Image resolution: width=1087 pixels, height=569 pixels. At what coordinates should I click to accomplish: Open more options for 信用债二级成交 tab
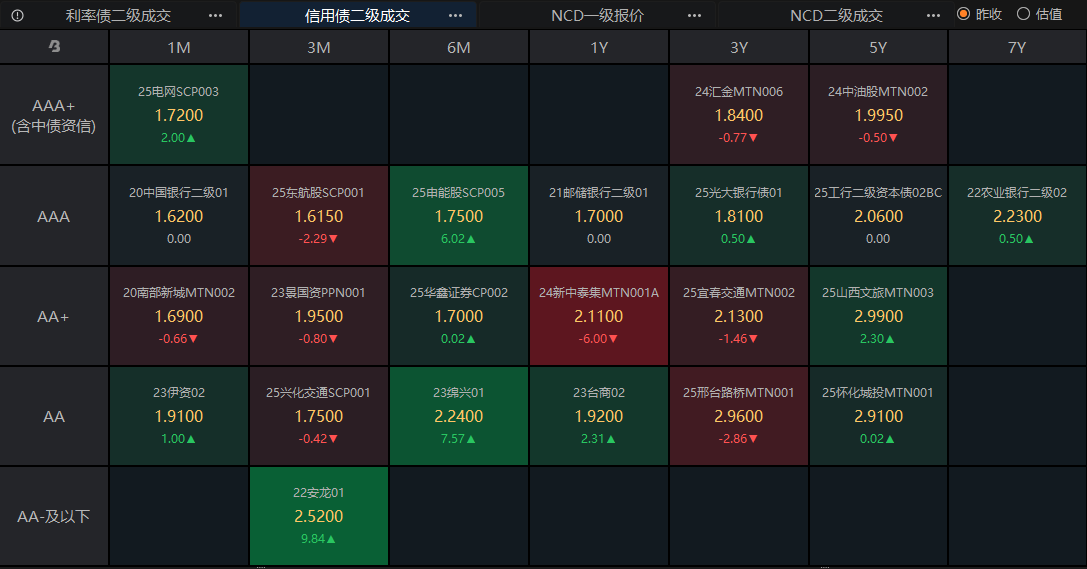pyautogui.click(x=455, y=15)
